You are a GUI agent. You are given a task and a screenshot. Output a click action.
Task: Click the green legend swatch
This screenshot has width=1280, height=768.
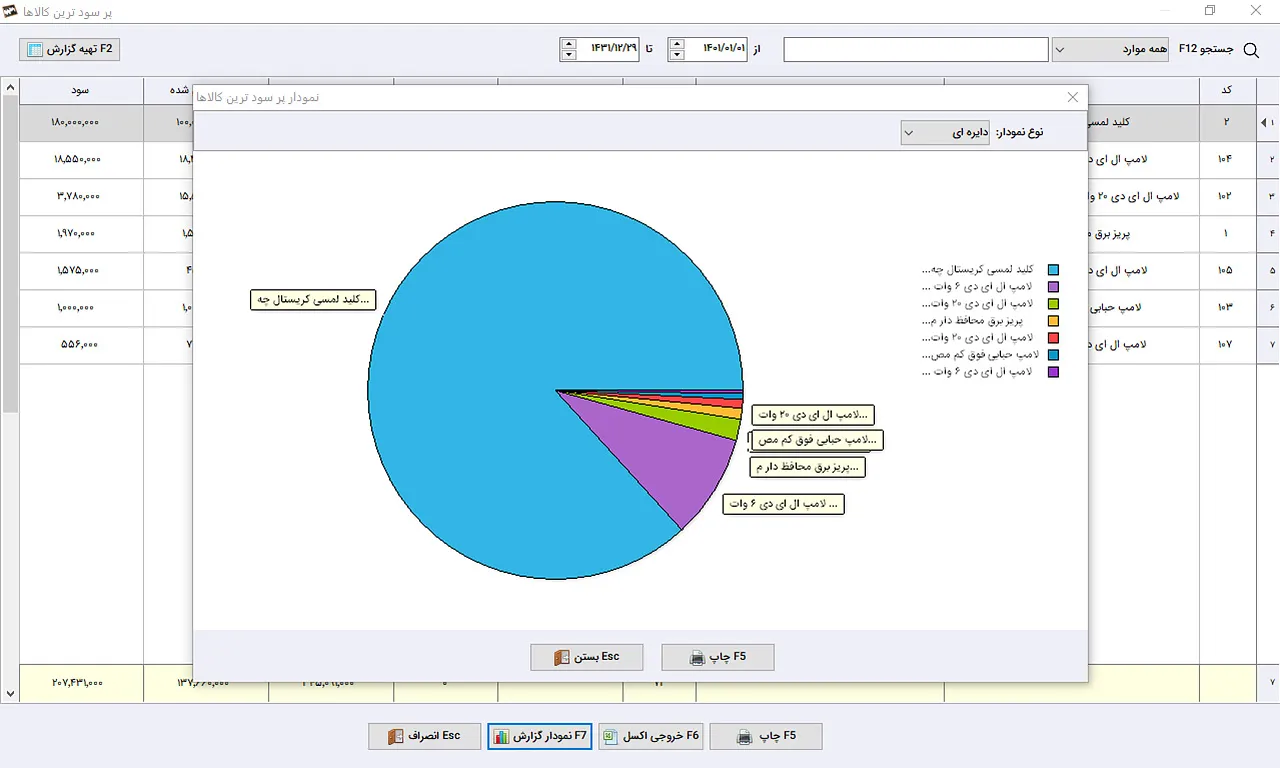(1053, 304)
